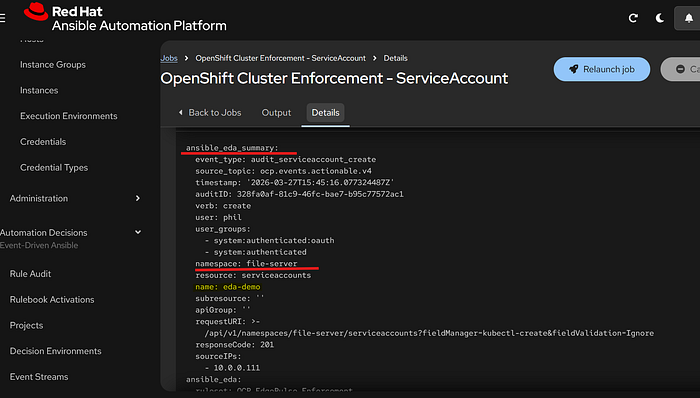
Task: Click the text 'namespace: file-server'
Action: coord(246,264)
